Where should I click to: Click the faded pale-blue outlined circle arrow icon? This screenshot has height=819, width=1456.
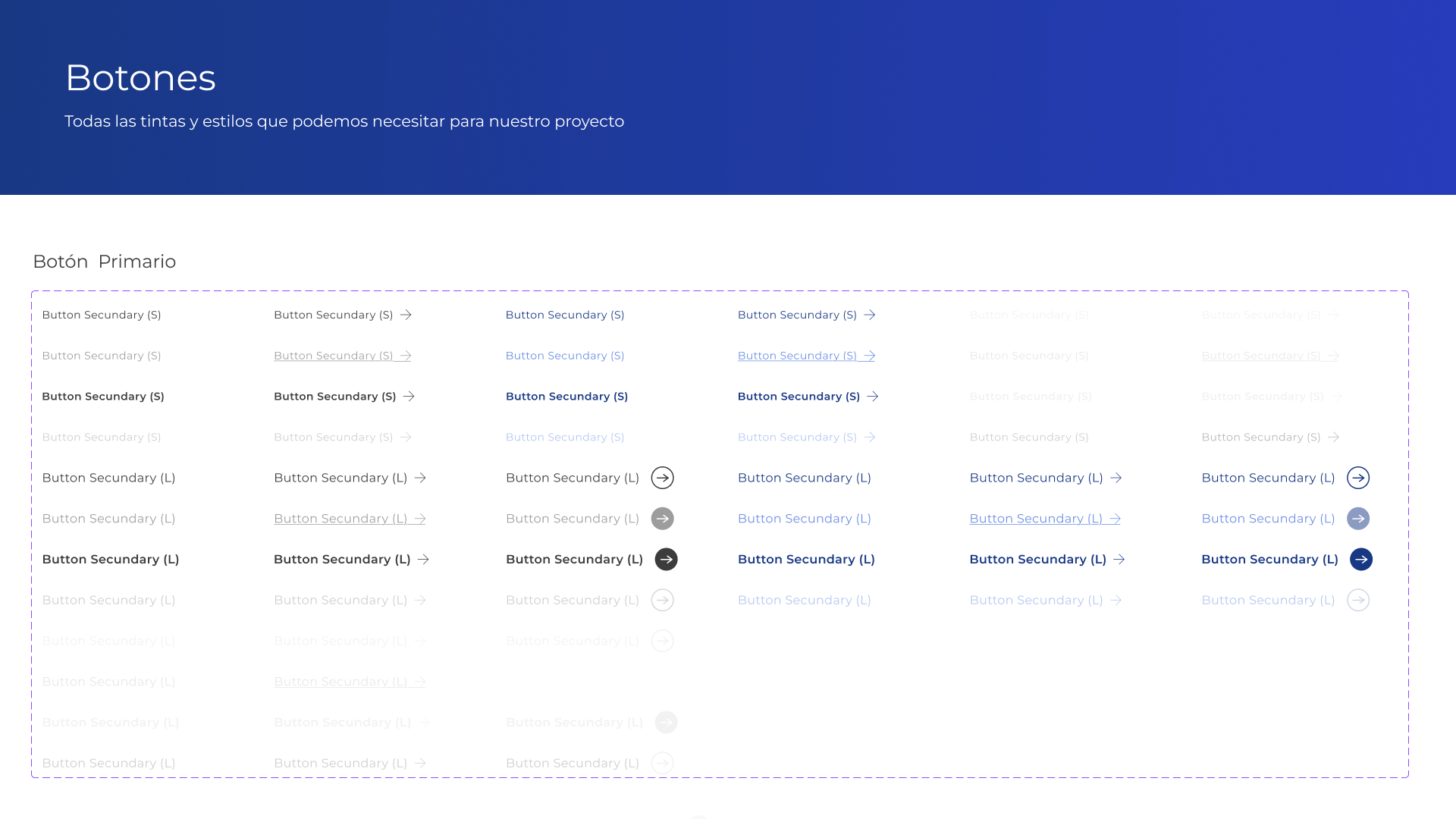(x=1358, y=601)
